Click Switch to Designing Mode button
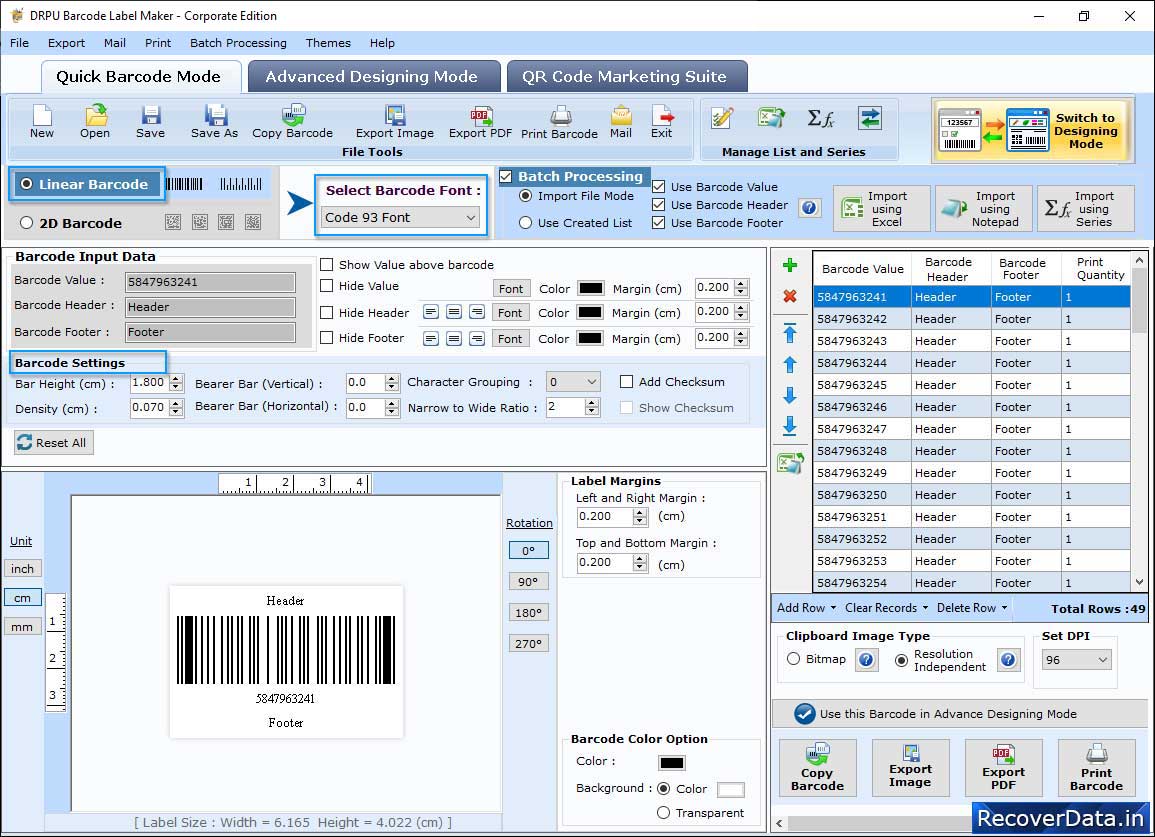The image size is (1155, 837). click(x=1033, y=130)
